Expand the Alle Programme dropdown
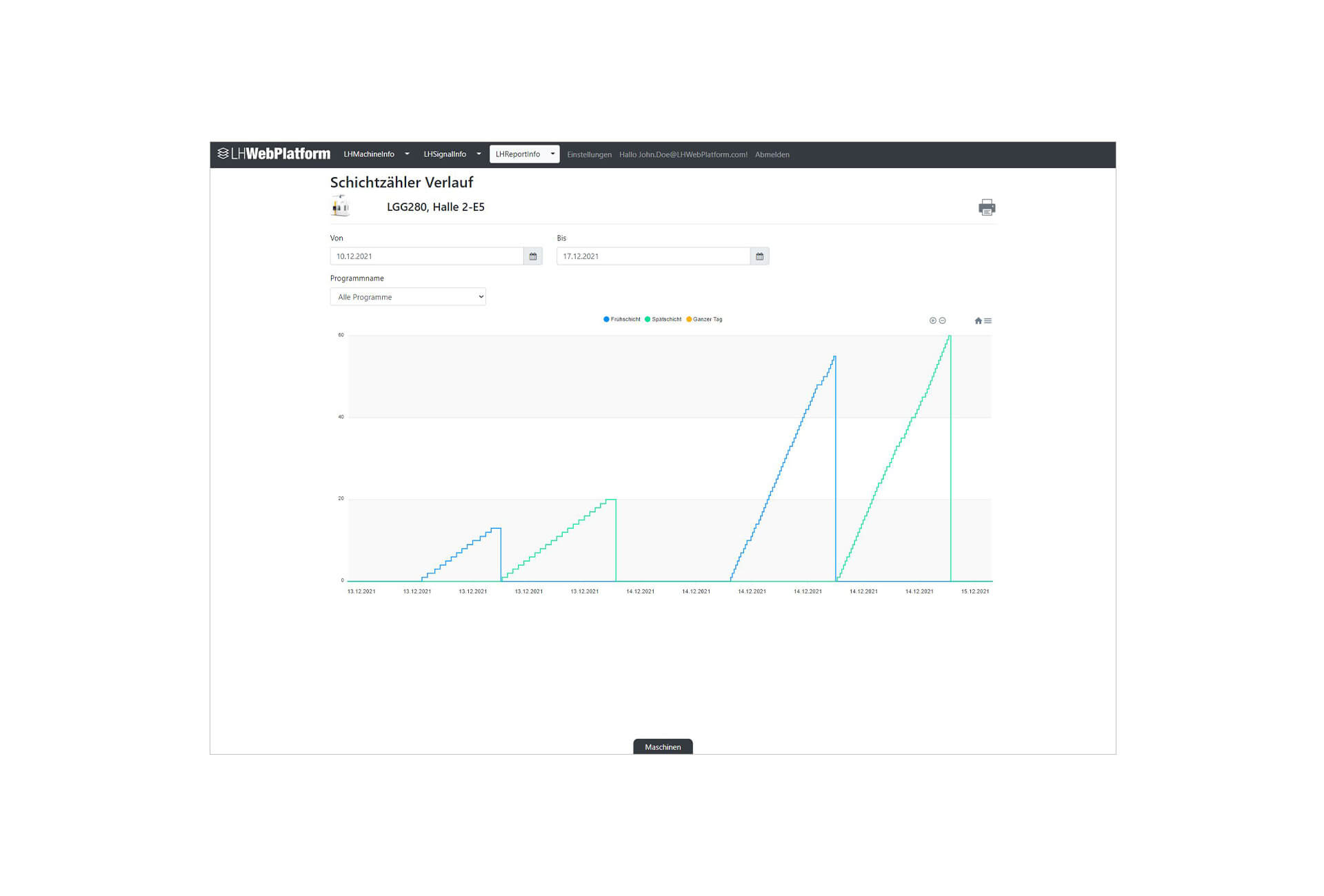The image size is (1324, 896). pos(408,297)
